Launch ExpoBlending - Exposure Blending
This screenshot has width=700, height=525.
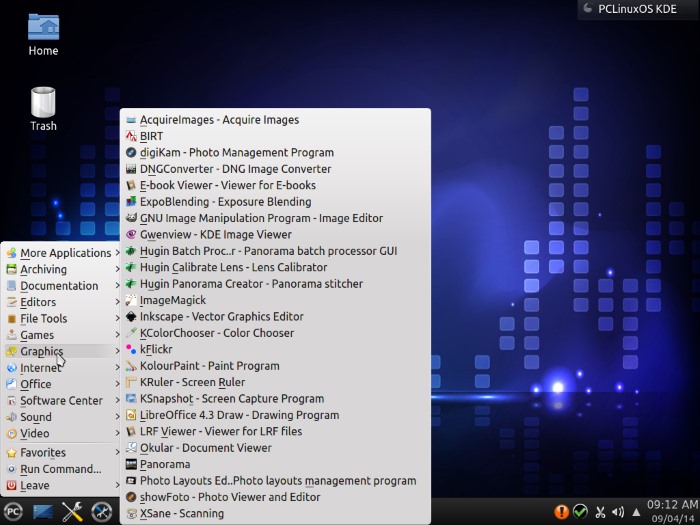(x=275, y=202)
